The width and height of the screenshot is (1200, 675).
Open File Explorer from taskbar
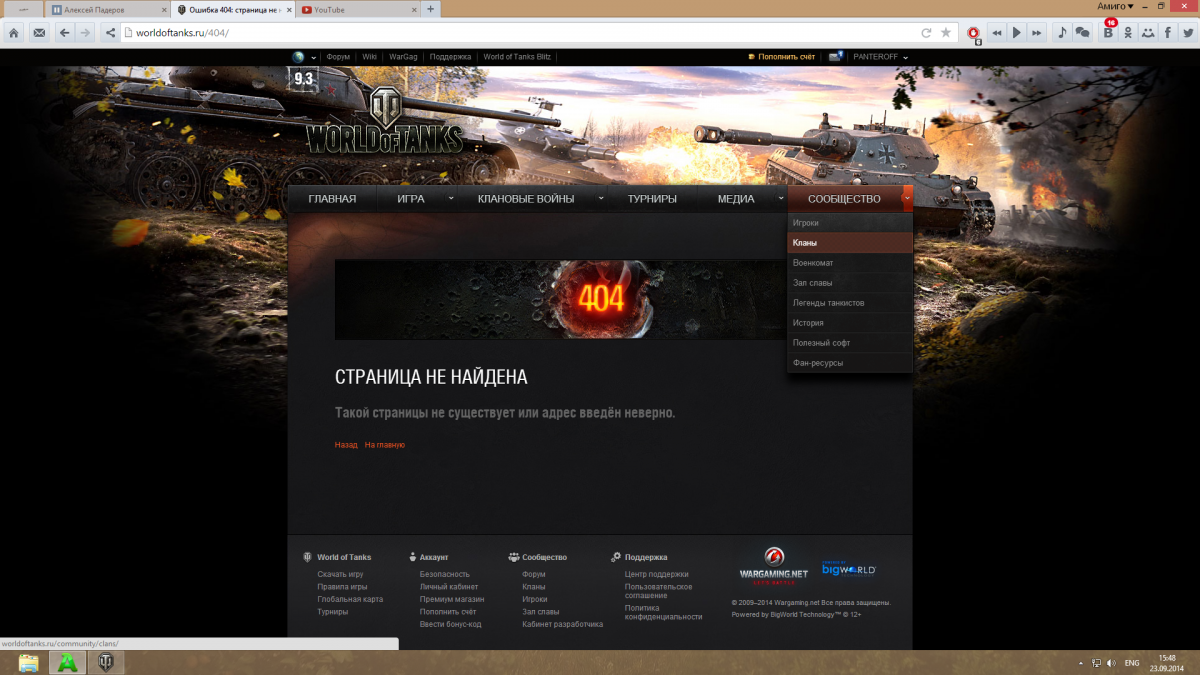point(28,663)
